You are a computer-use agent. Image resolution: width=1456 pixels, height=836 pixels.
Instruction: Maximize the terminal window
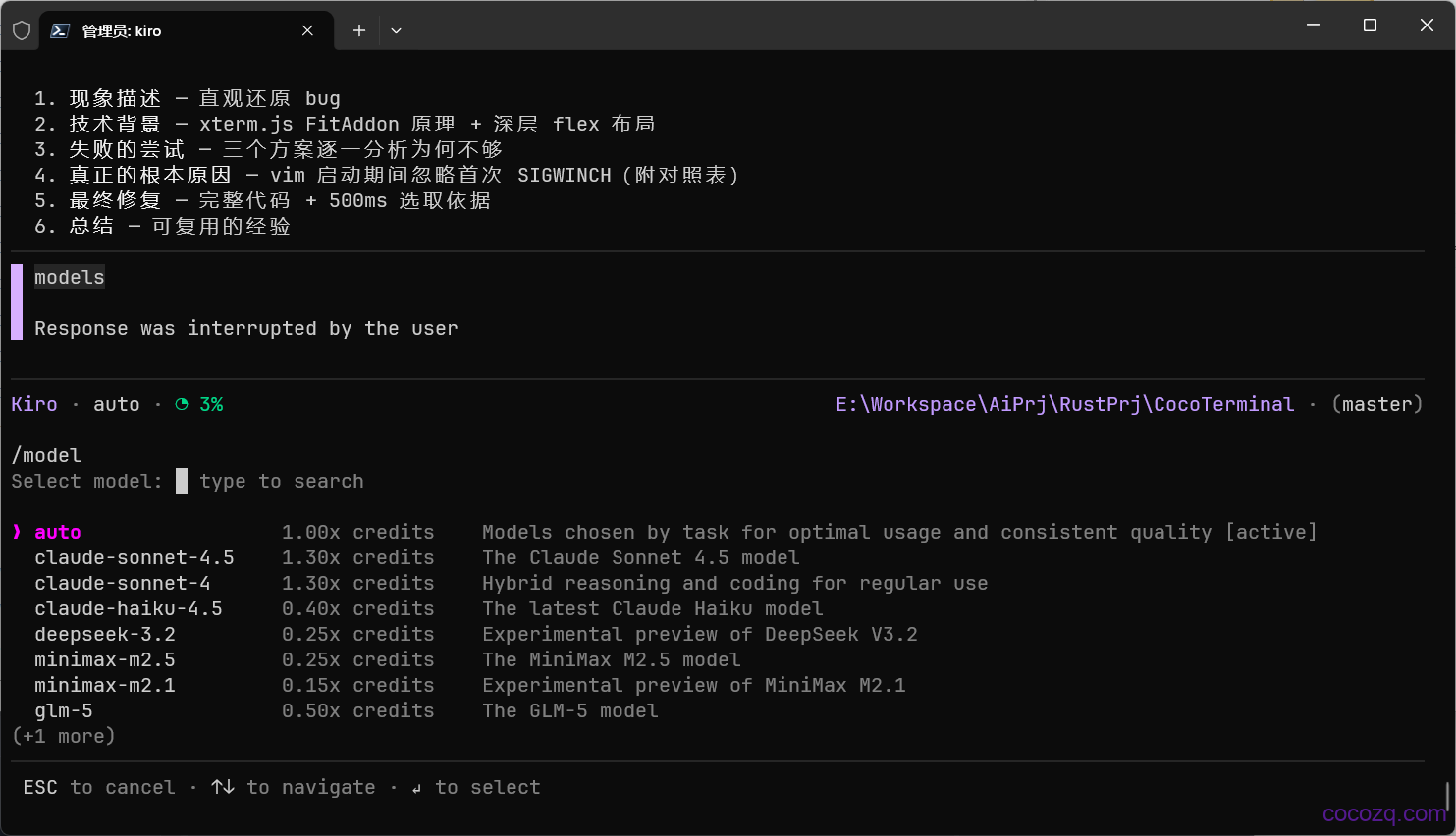pyautogui.click(x=1370, y=26)
